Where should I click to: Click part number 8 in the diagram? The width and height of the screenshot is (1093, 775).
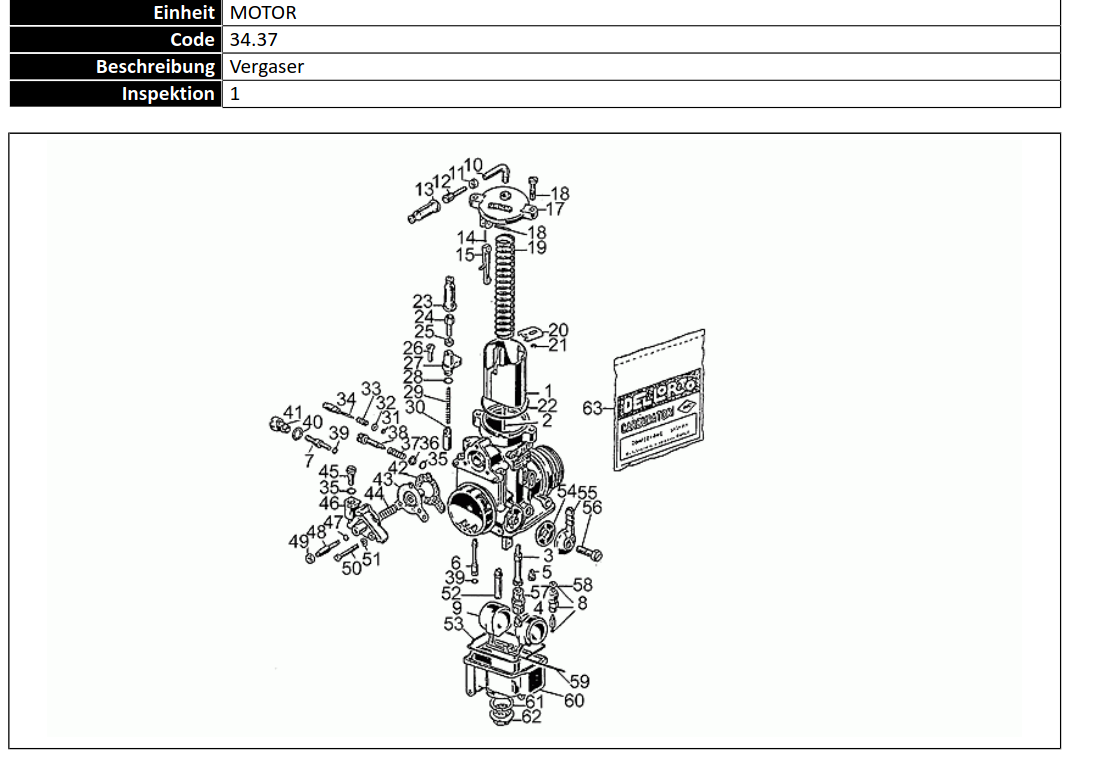[582, 603]
